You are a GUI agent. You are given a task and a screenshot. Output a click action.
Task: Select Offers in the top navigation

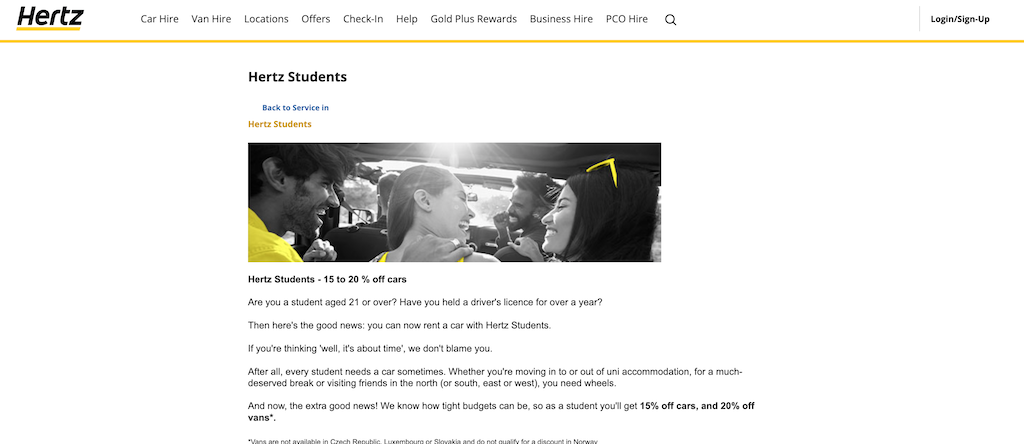pos(315,19)
